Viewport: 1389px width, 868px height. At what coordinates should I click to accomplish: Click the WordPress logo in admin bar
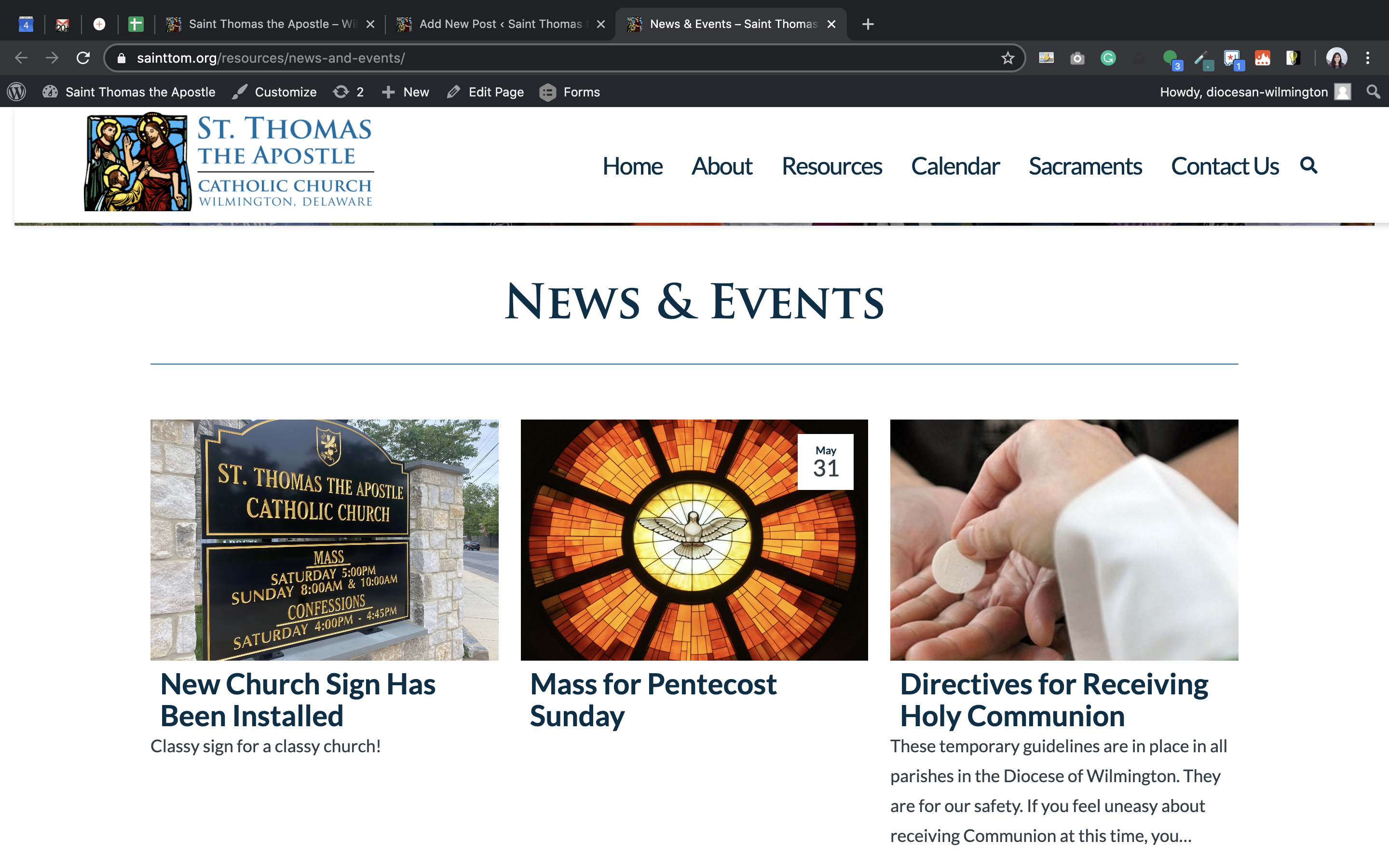pyautogui.click(x=17, y=92)
